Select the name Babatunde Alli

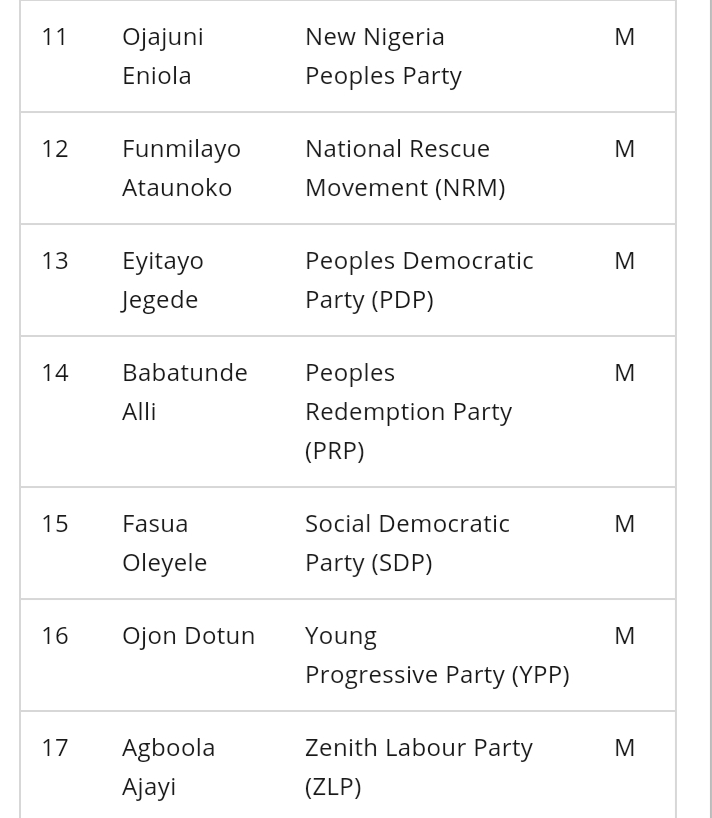click(x=184, y=392)
